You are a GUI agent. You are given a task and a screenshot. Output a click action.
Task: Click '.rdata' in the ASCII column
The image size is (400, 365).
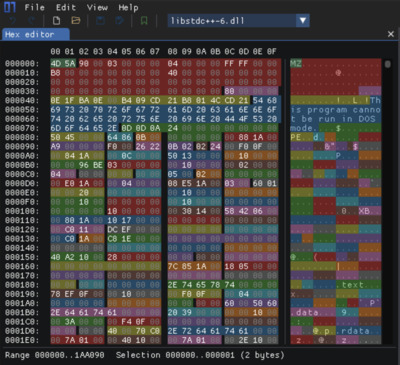pos(353,331)
